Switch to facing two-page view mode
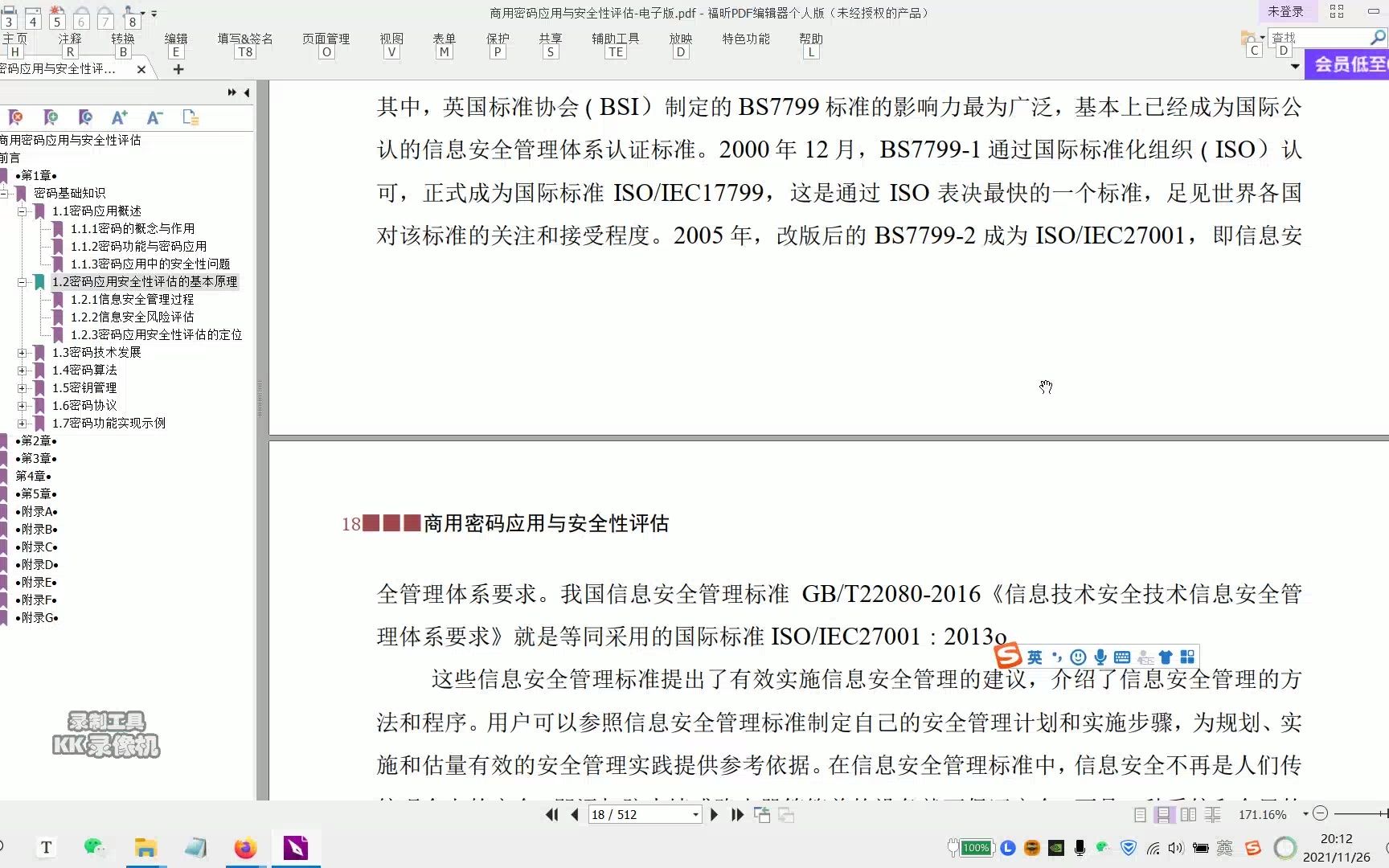 1188,815
